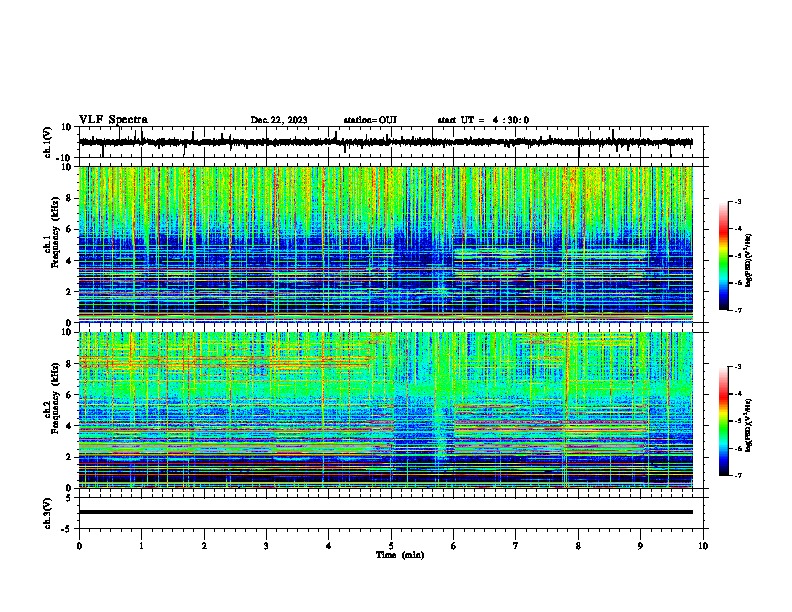This screenshot has height=612, width=792.
Task: Click the ch.3 flat black trace
Action: pyautogui.click(x=386, y=512)
